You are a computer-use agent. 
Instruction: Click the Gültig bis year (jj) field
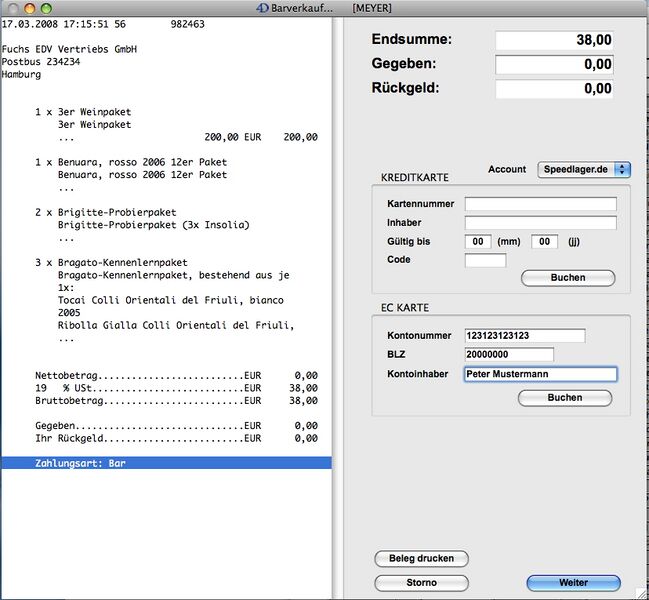point(544,242)
